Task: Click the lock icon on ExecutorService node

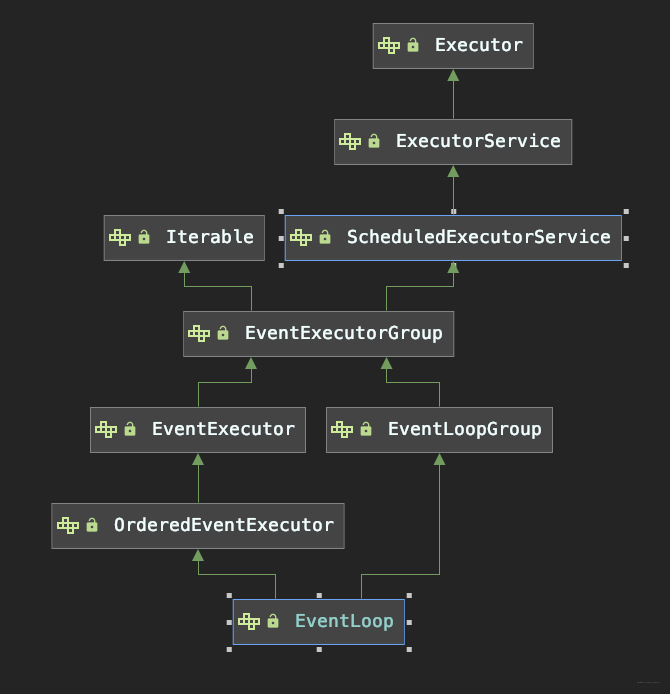Action: click(x=374, y=141)
